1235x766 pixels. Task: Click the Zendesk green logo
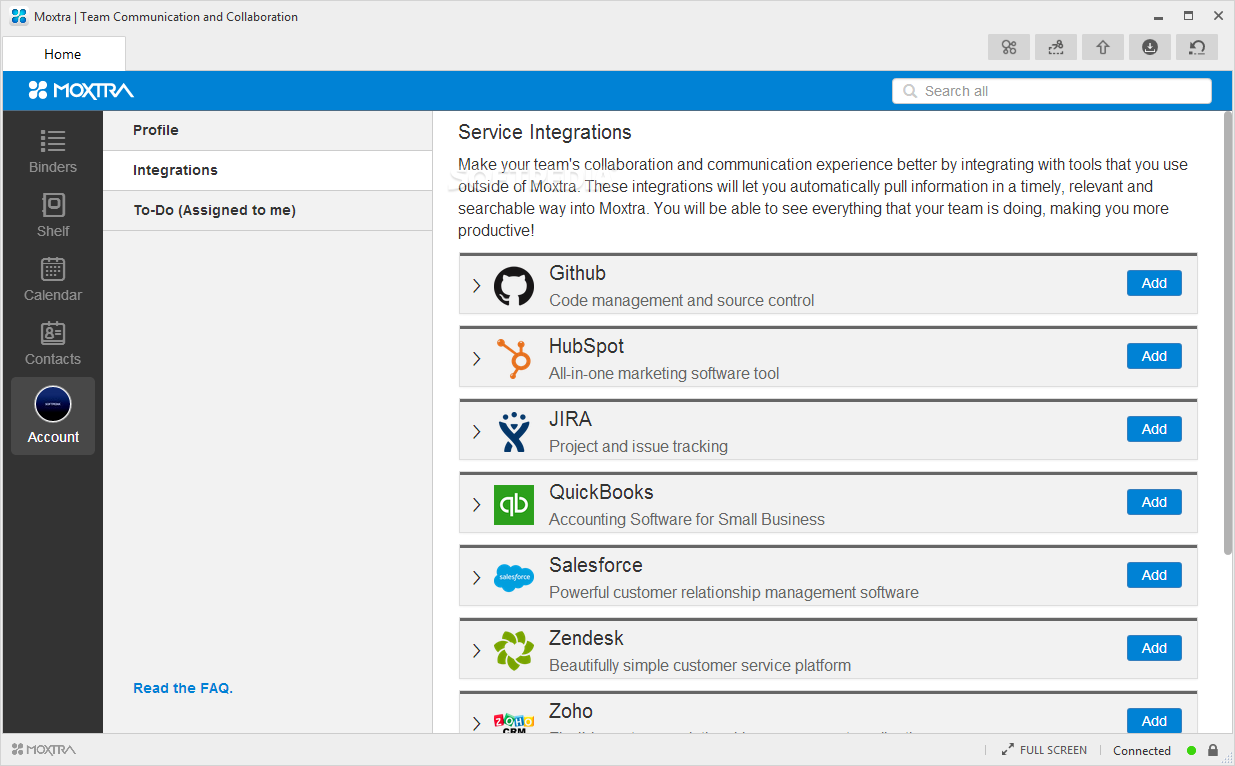(x=514, y=650)
